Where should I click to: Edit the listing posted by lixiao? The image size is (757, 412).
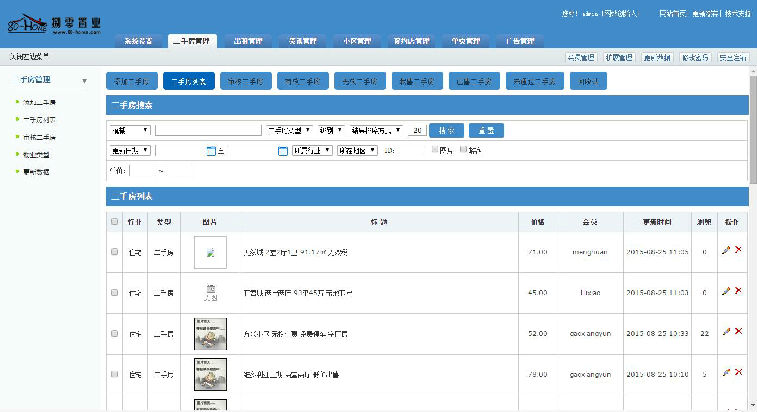(x=726, y=291)
